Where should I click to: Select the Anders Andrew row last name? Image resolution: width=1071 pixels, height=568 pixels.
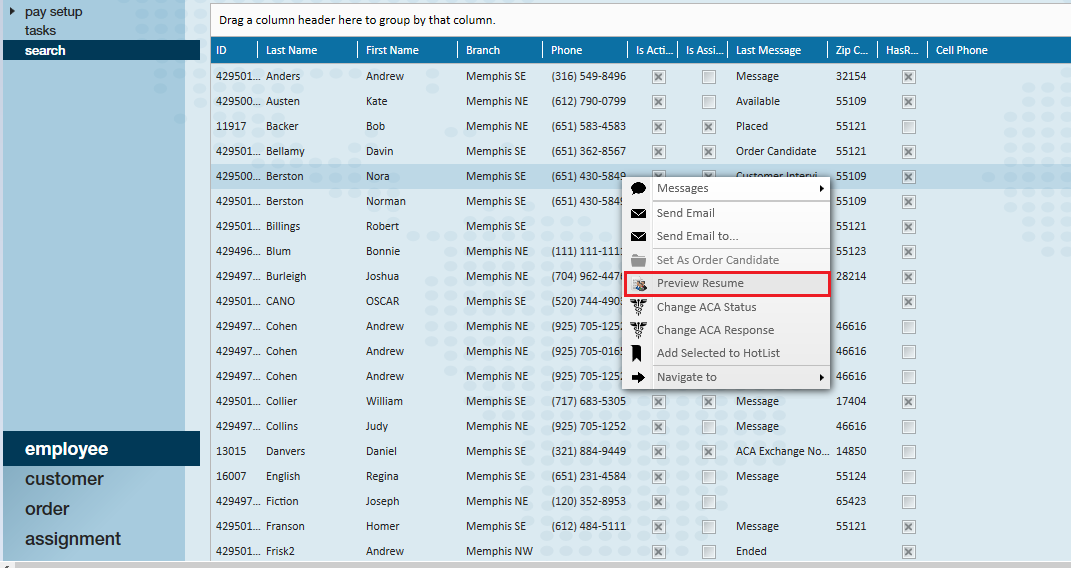283,76
